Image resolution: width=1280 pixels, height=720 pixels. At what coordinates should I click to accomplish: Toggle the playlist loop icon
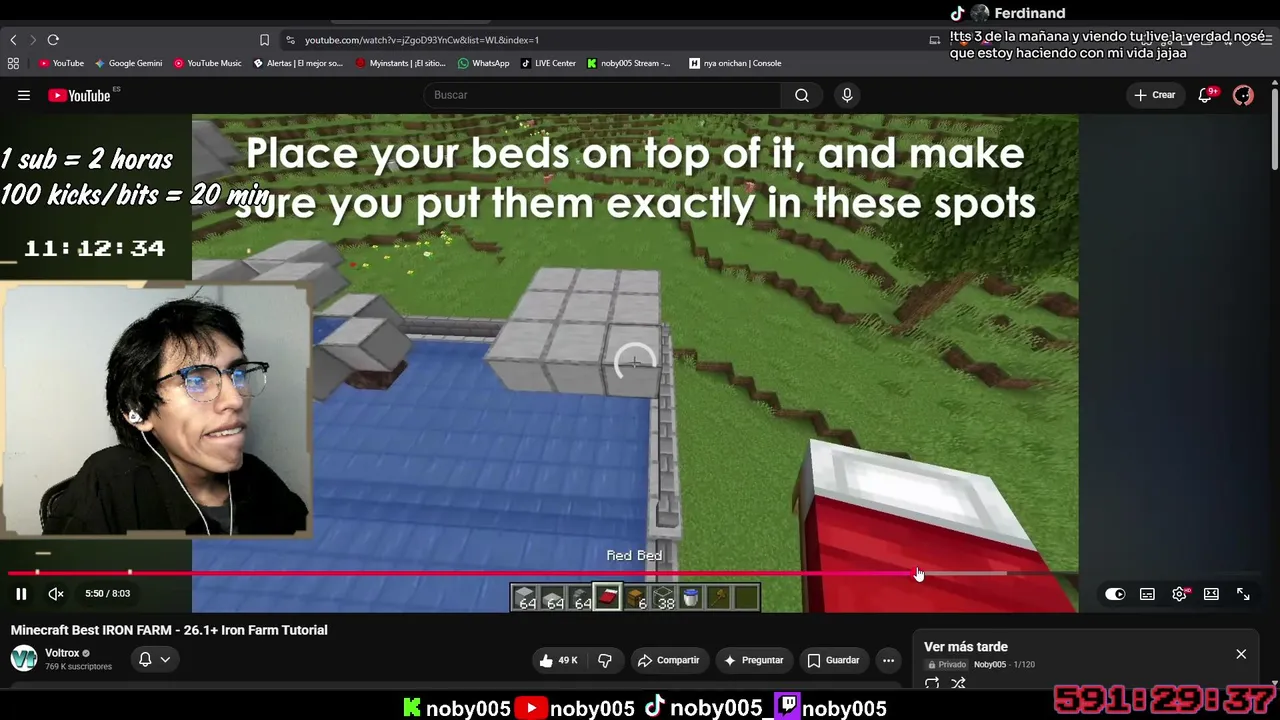point(932,684)
